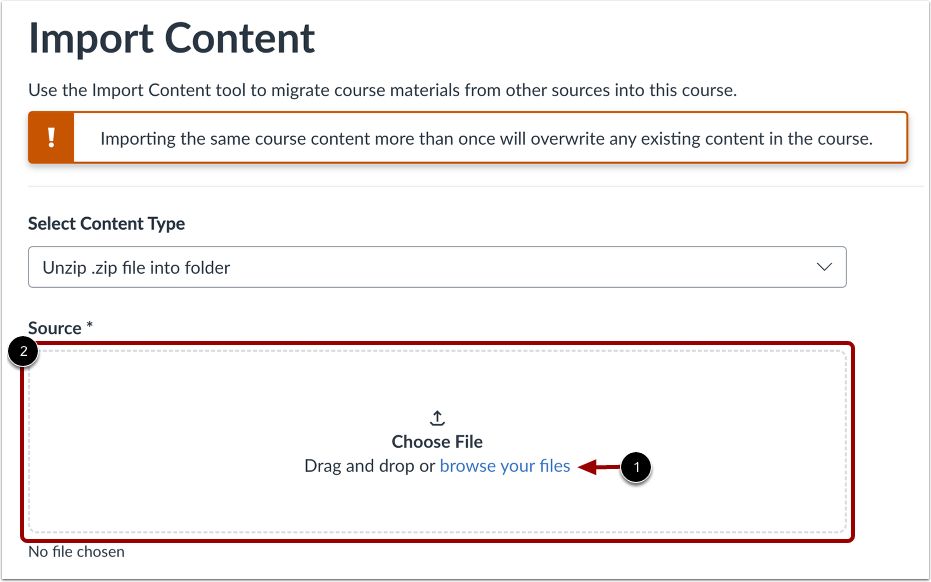Click the Select Content Type label
Screen dimensions: 931x582
tap(105, 223)
